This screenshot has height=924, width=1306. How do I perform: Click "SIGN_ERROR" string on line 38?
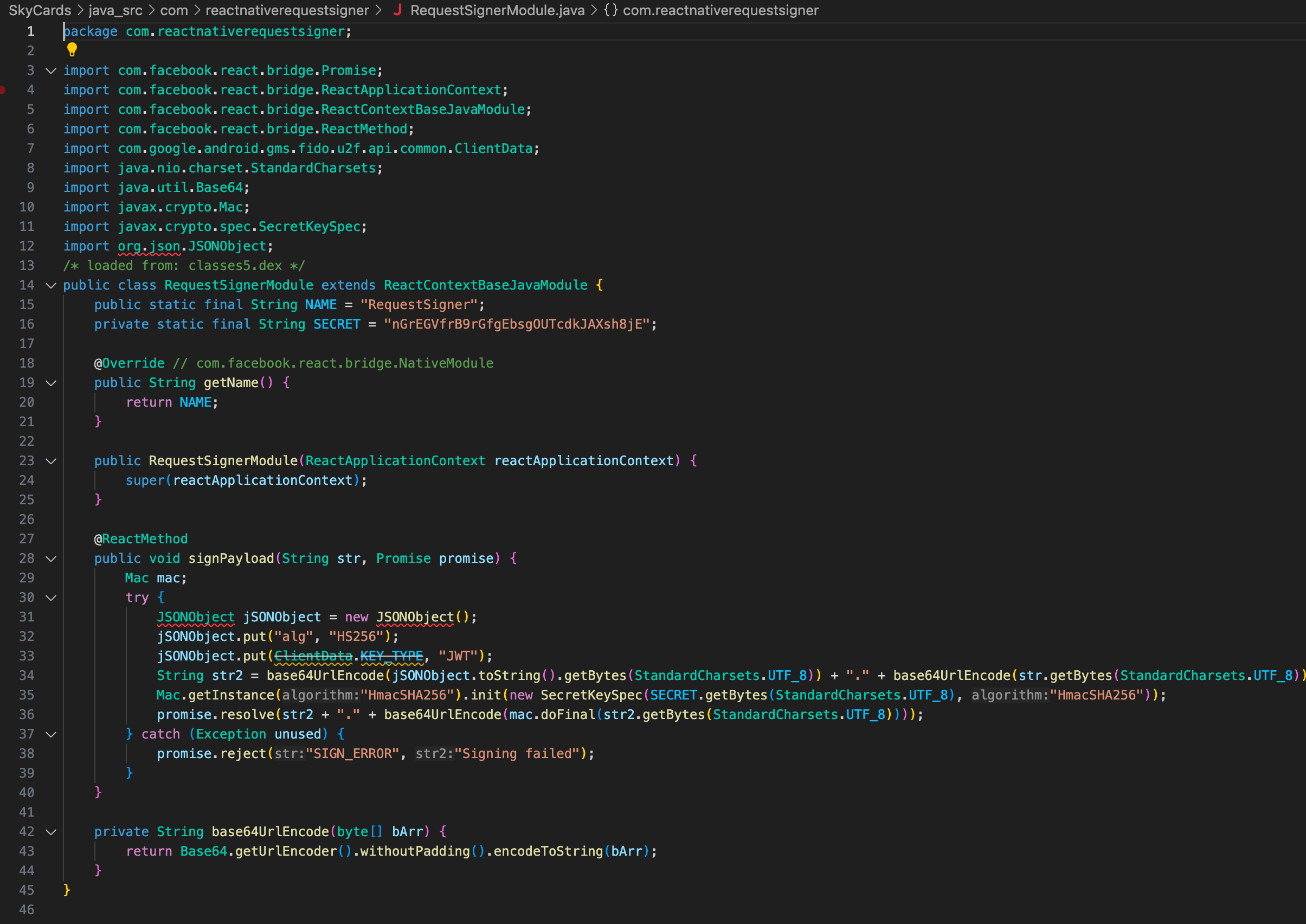click(x=353, y=754)
